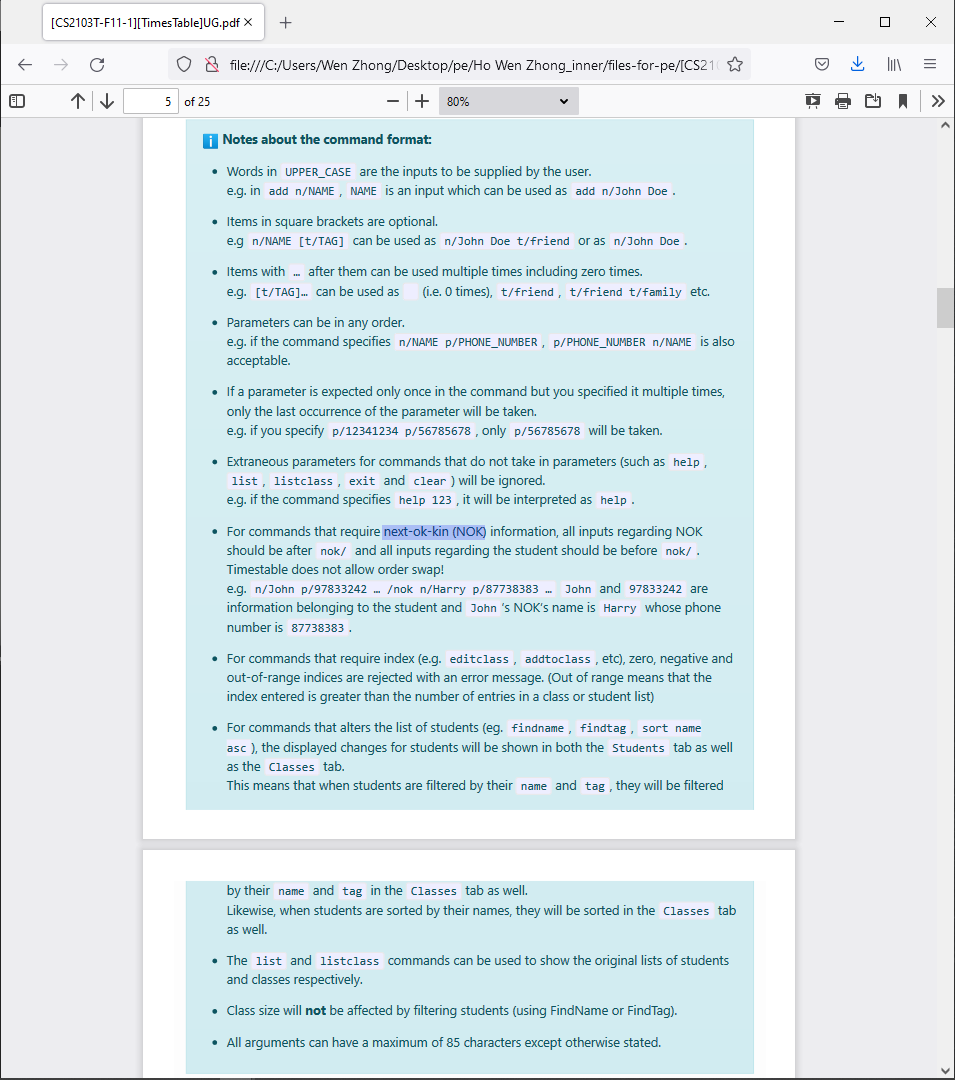Click the browser forward arrow
This screenshot has height=1080, width=955.
pos(61,65)
